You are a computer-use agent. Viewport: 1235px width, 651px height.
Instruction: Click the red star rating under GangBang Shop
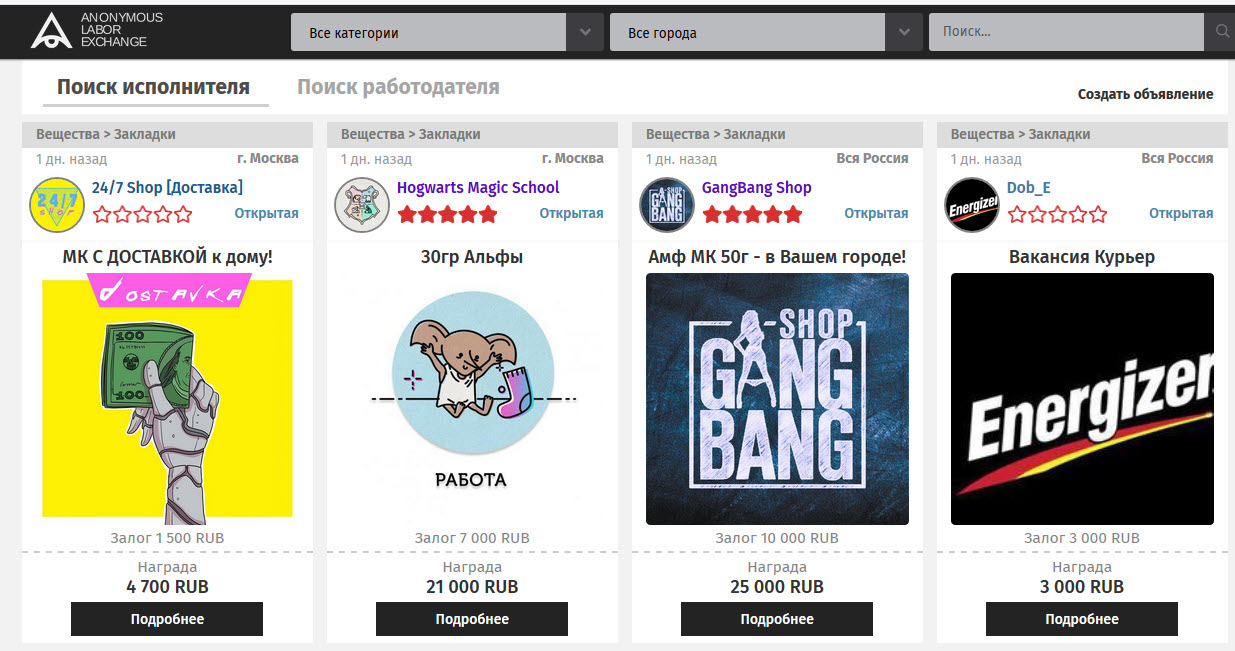pyautogui.click(x=752, y=214)
